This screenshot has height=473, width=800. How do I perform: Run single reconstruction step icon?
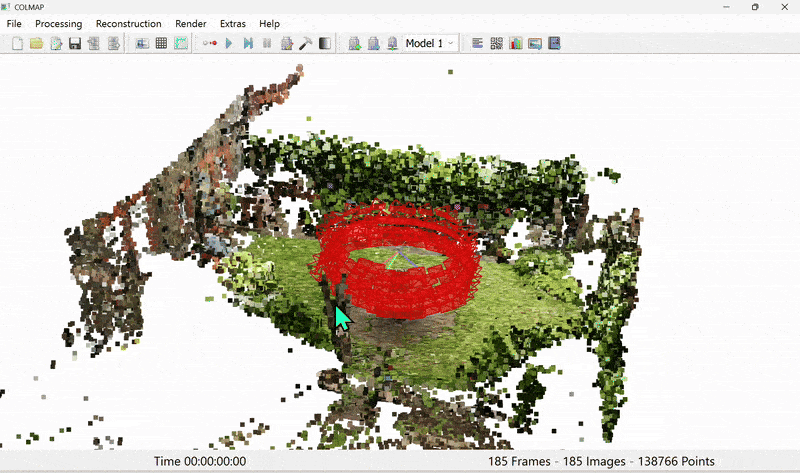[248, 44]
